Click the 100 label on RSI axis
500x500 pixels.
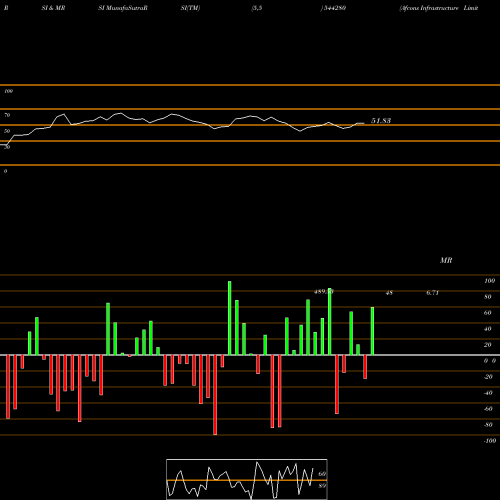[8, 91]
